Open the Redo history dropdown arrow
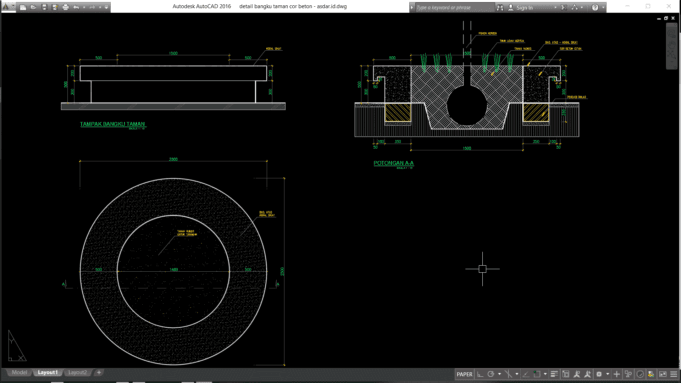This screenshot has height=383, width=681. pos(99,7)
